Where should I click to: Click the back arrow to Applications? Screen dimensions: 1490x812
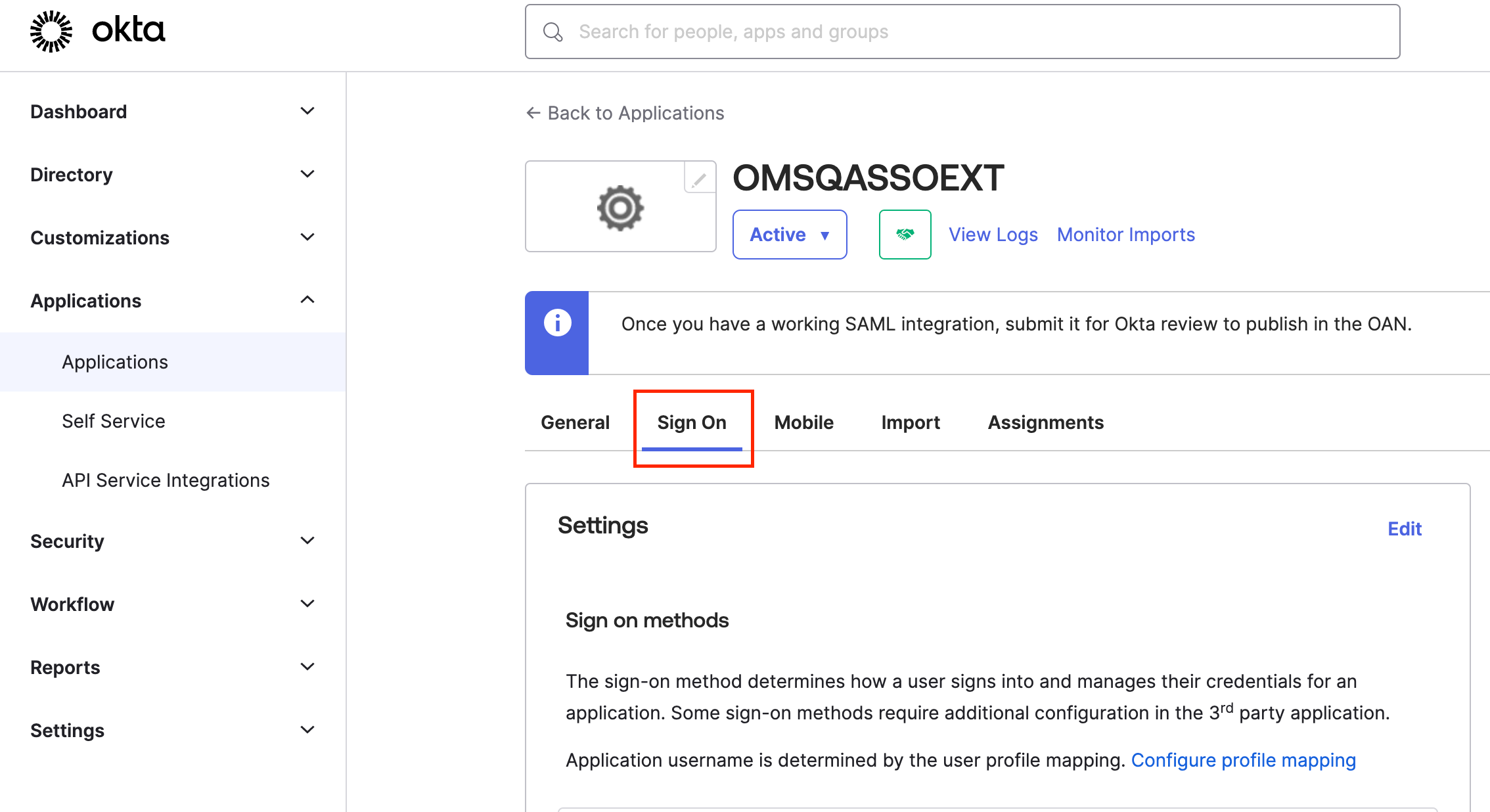point(533,113)
